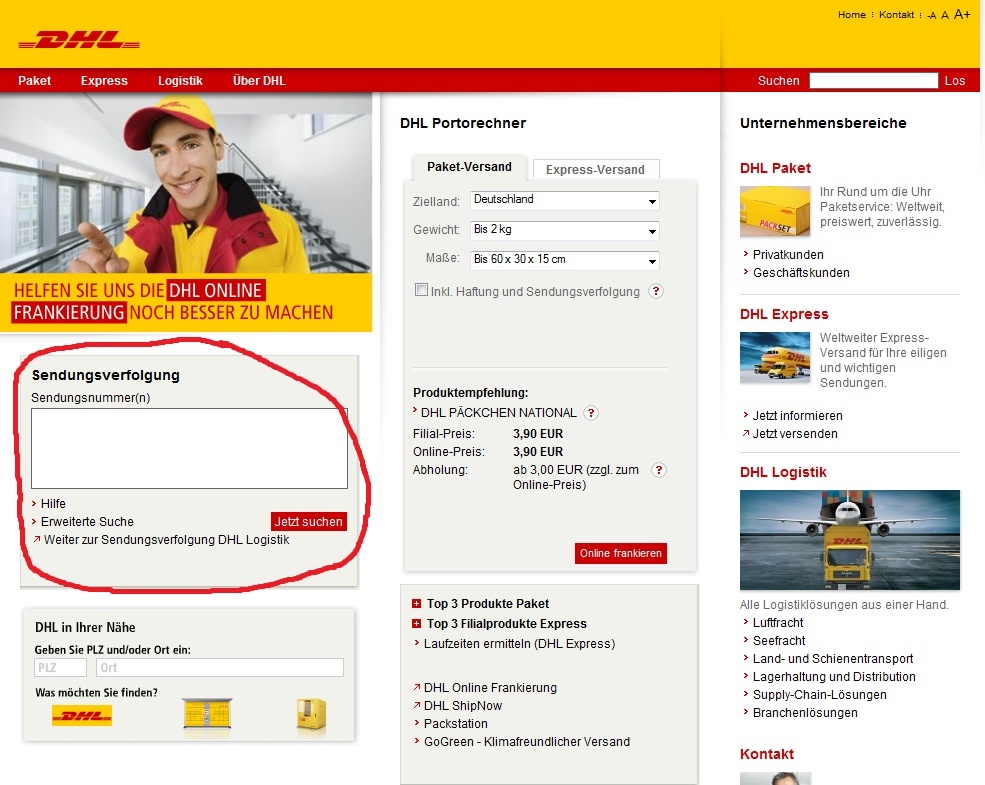Open the DHL PÄCKCHEN NATIONAL link
The width and height of the screenshot is (985, 785).
point(498,413)
